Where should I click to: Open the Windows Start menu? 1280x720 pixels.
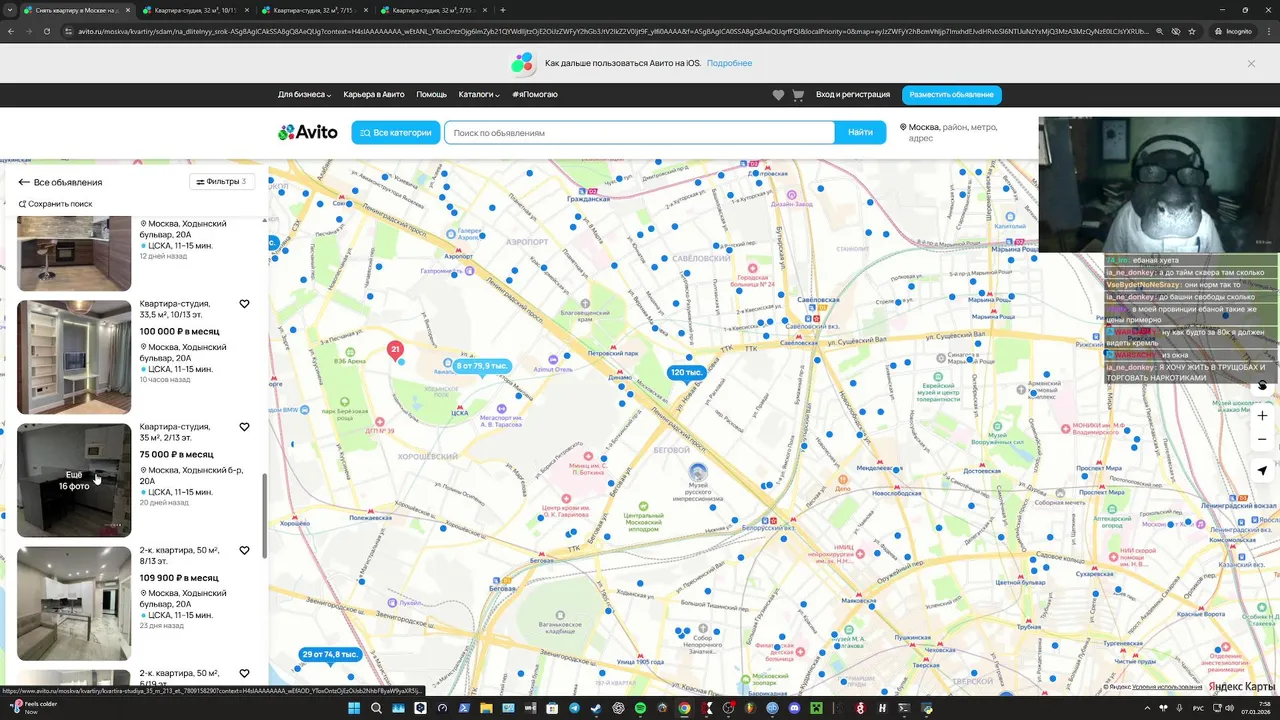point(354,708)
